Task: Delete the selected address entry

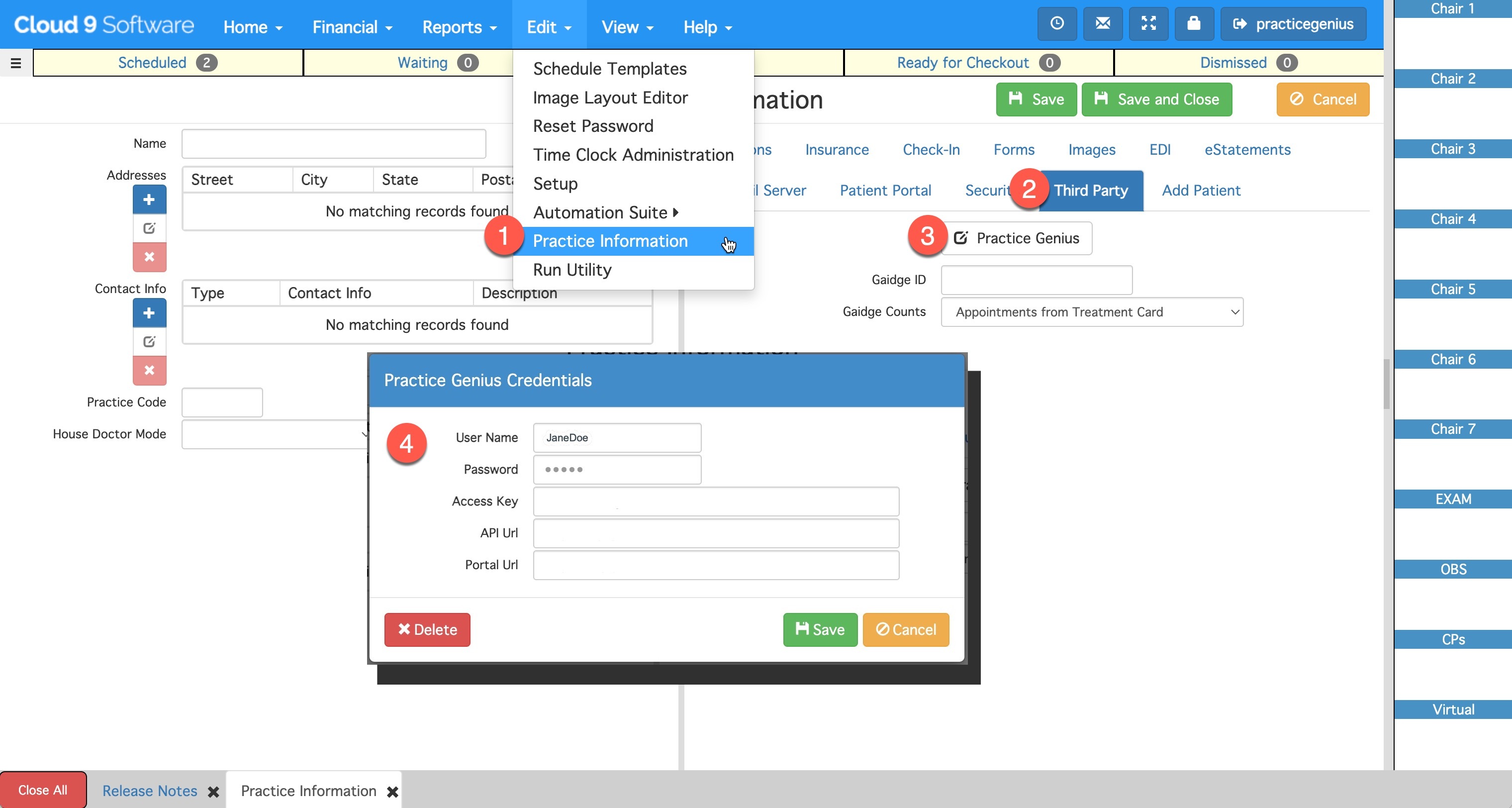Action: [149, 257]
